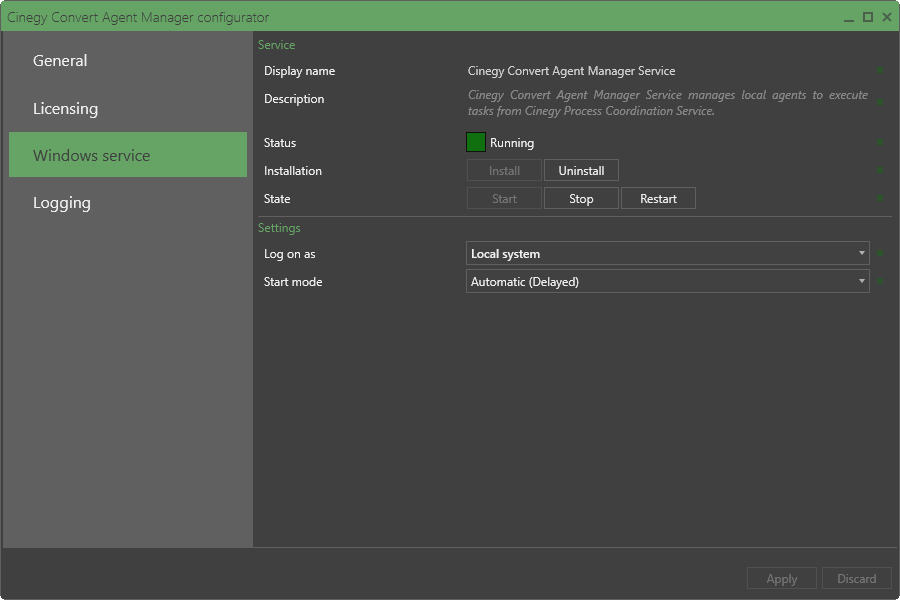
Task: Maximize the configurator window
Action: [868, 17]
